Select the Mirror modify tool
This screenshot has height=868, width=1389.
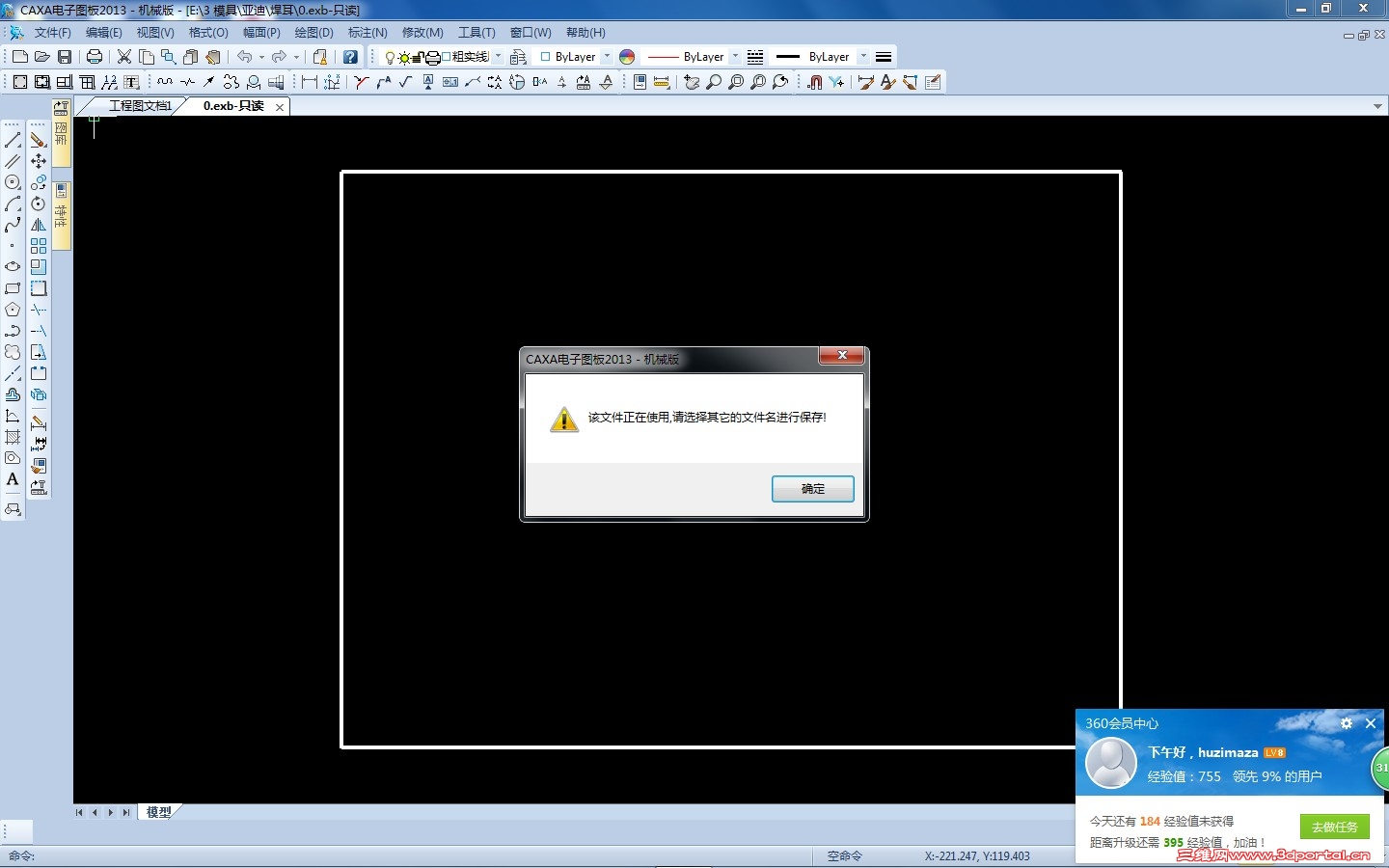tap(39, 225)
